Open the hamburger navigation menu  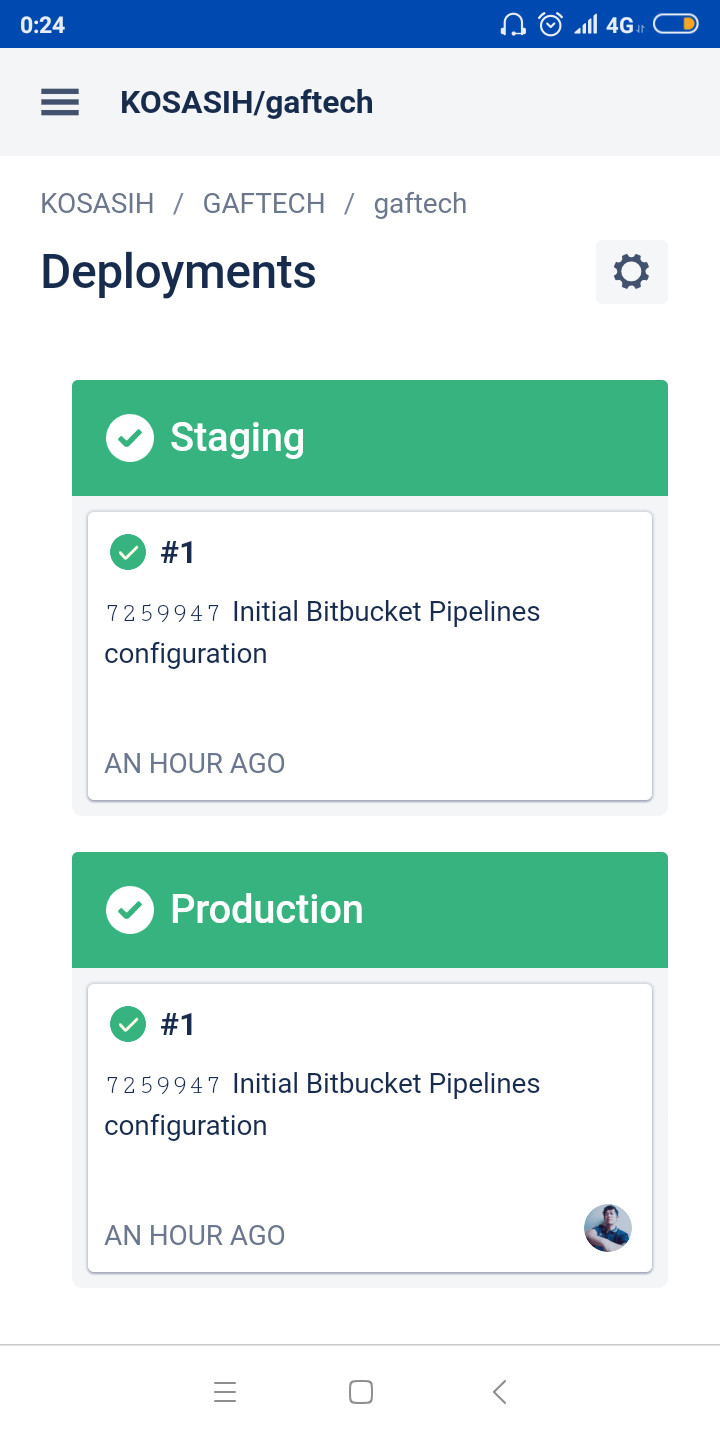pyautogui.click(x=60, y=102)
